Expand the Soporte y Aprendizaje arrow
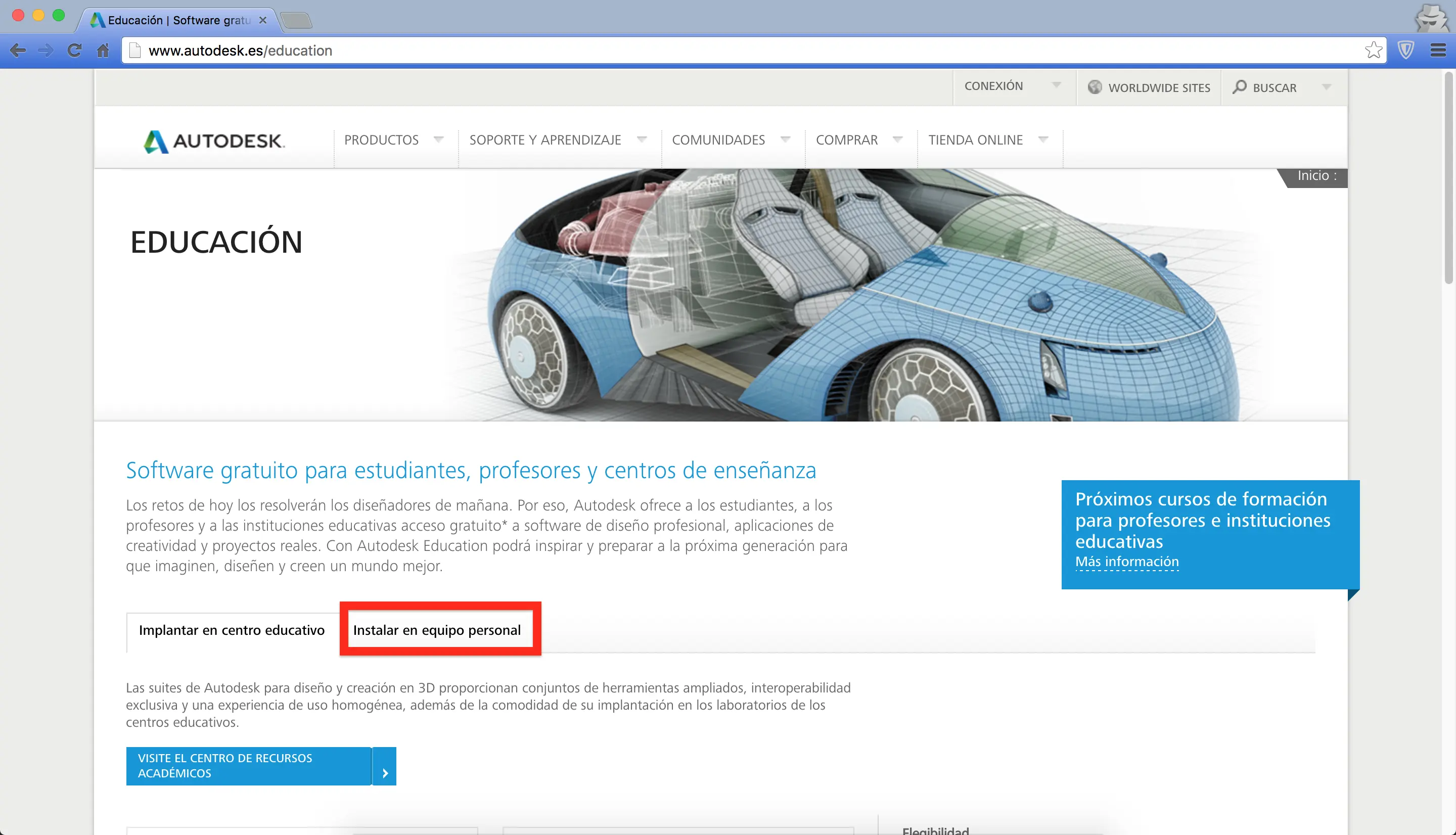Image resolution: width=1456 pixels, height=835 pixels. (x=642, y=140)
